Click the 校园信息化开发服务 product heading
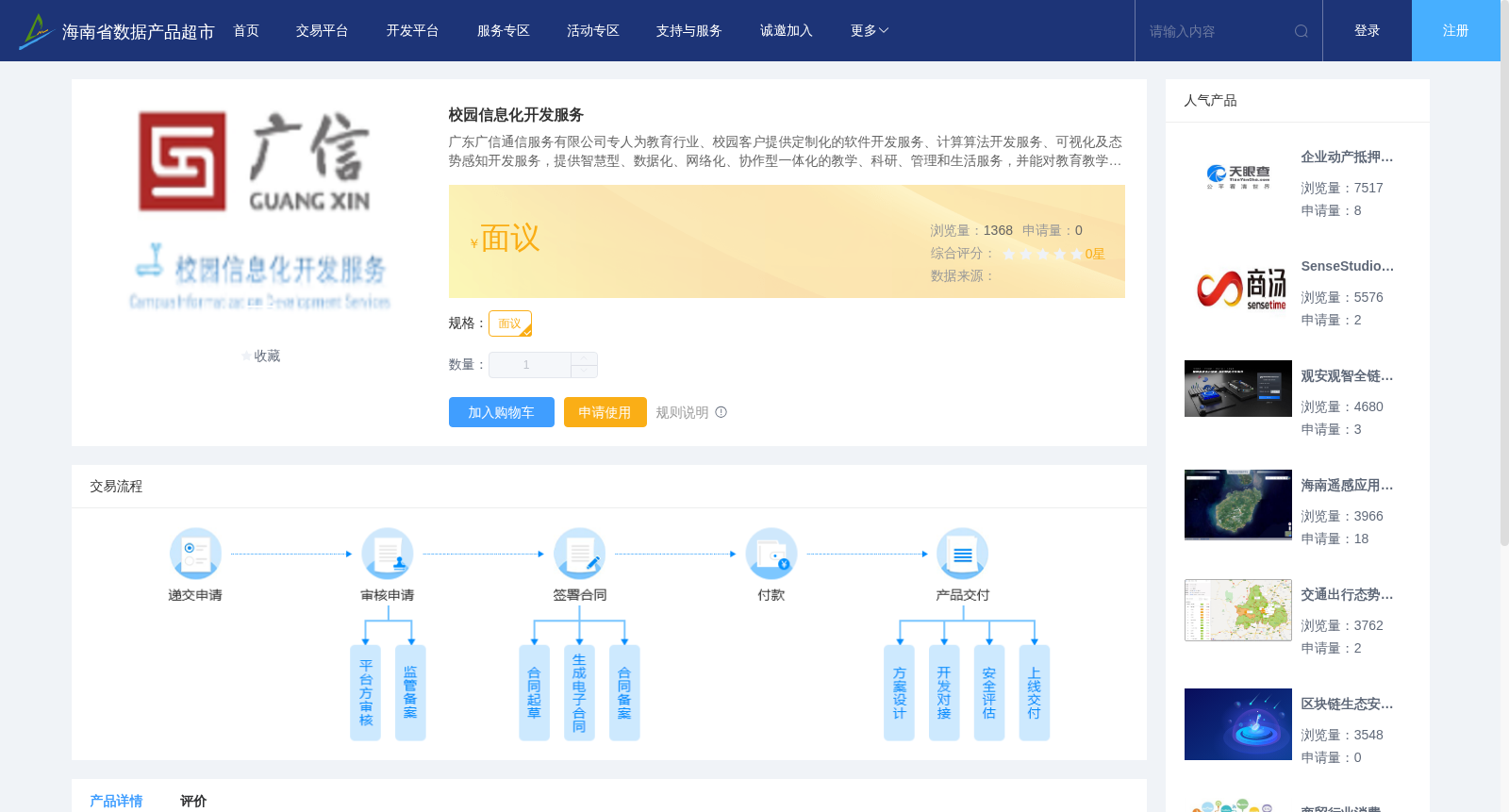 [516, 115]
